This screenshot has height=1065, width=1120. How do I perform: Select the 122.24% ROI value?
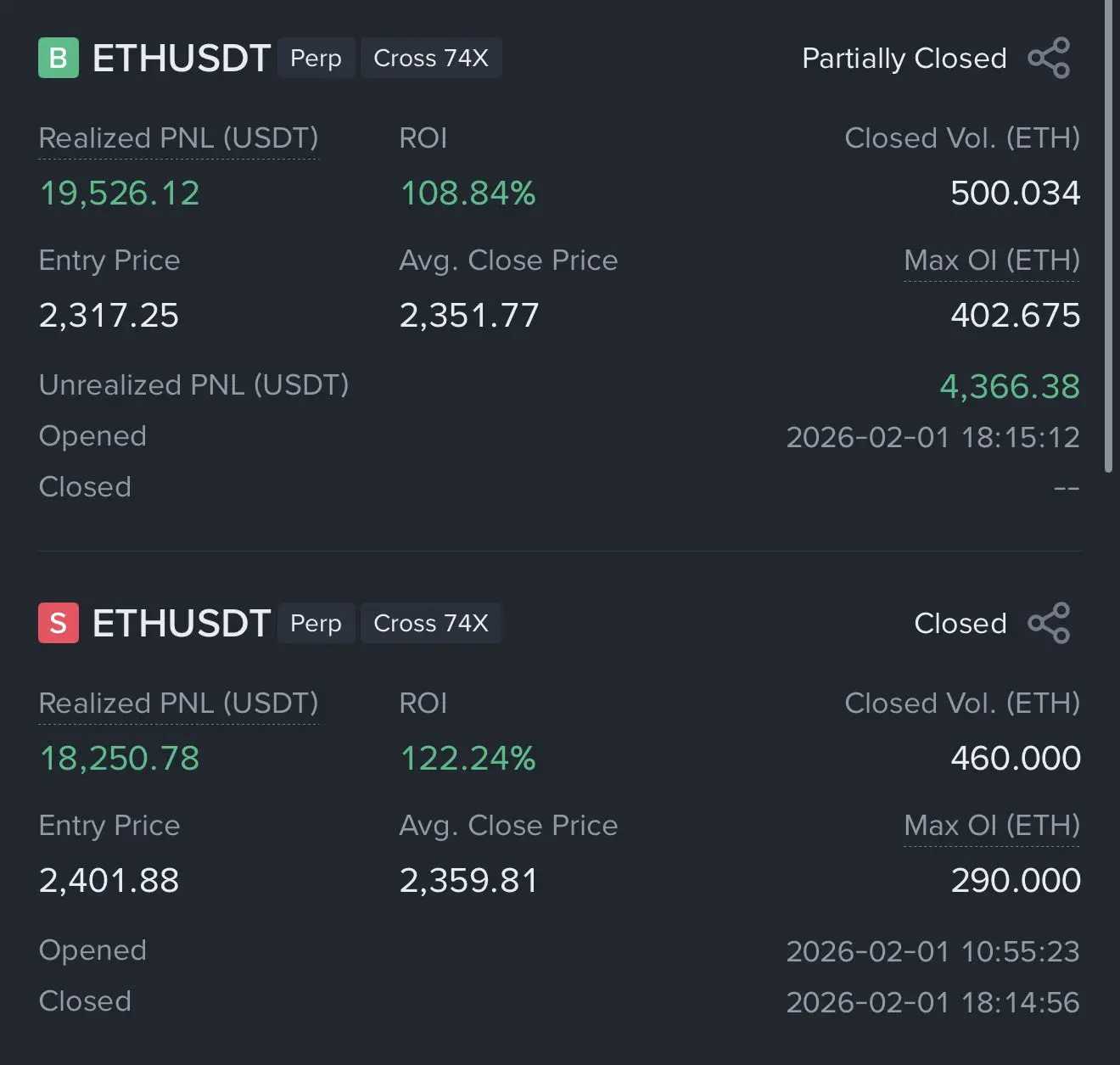[468, 759]
